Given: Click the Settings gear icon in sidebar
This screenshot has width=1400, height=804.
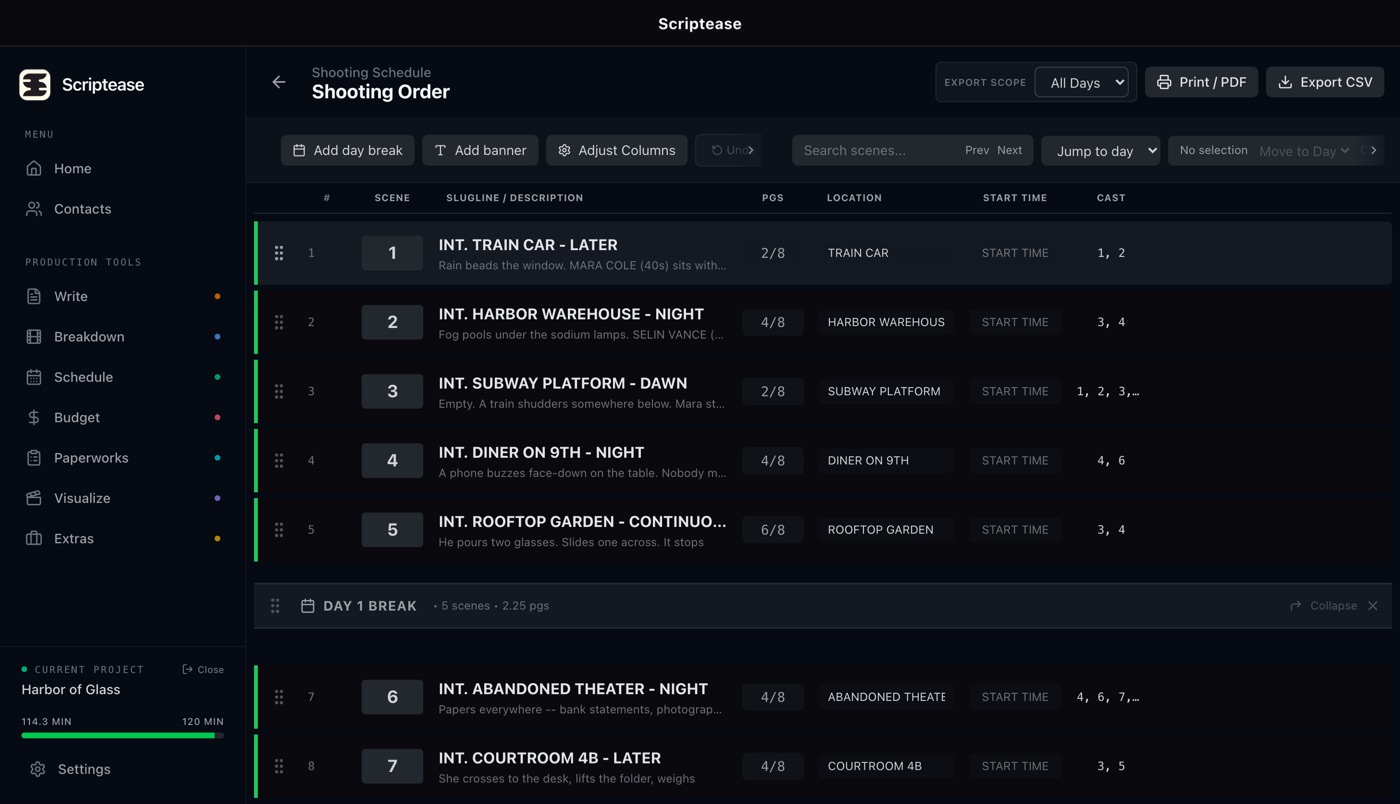Looking at the screenshot, I should click(38, 769).
